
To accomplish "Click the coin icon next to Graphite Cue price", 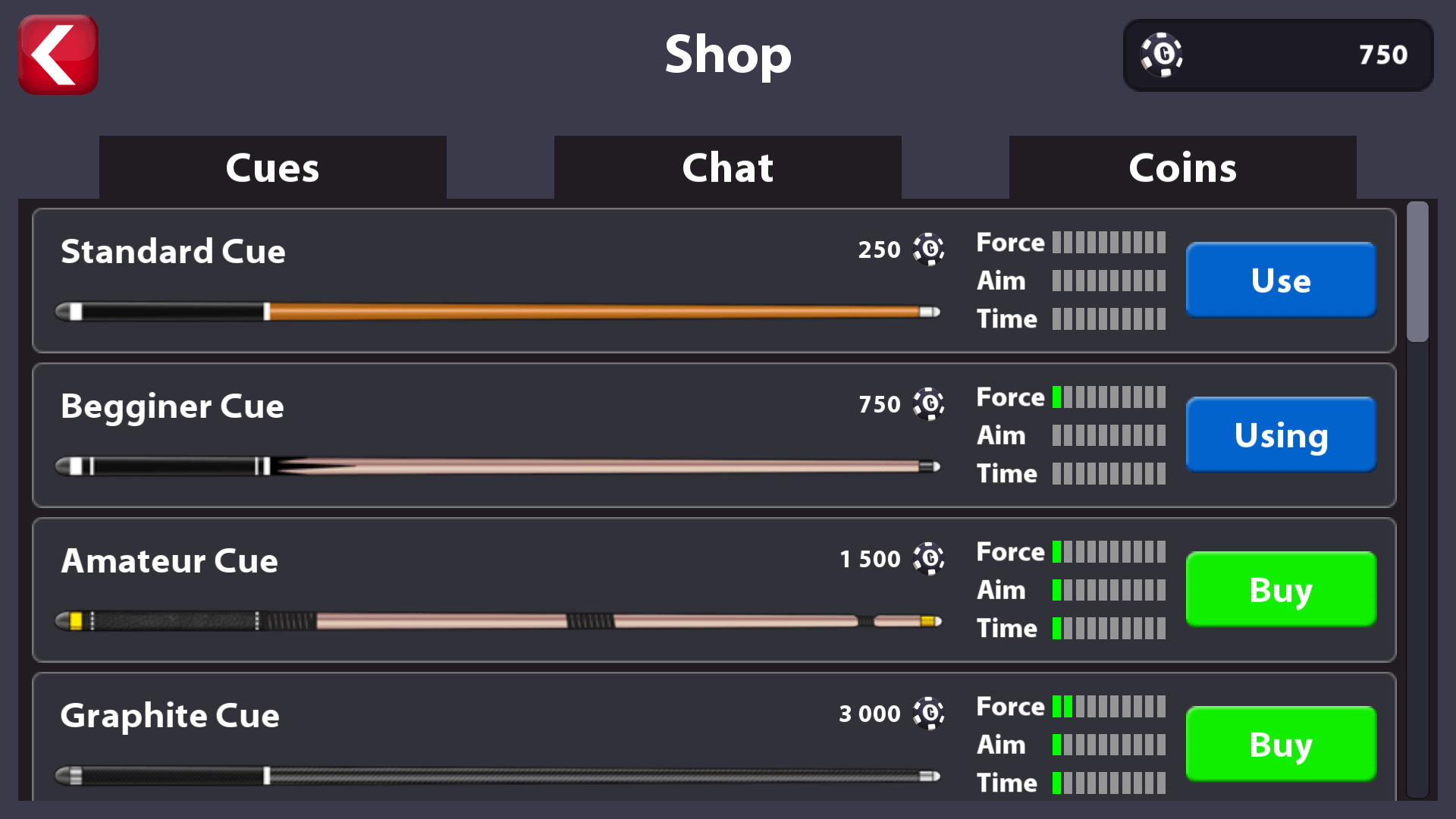I will pyautogui.click(x=928, y=714).
